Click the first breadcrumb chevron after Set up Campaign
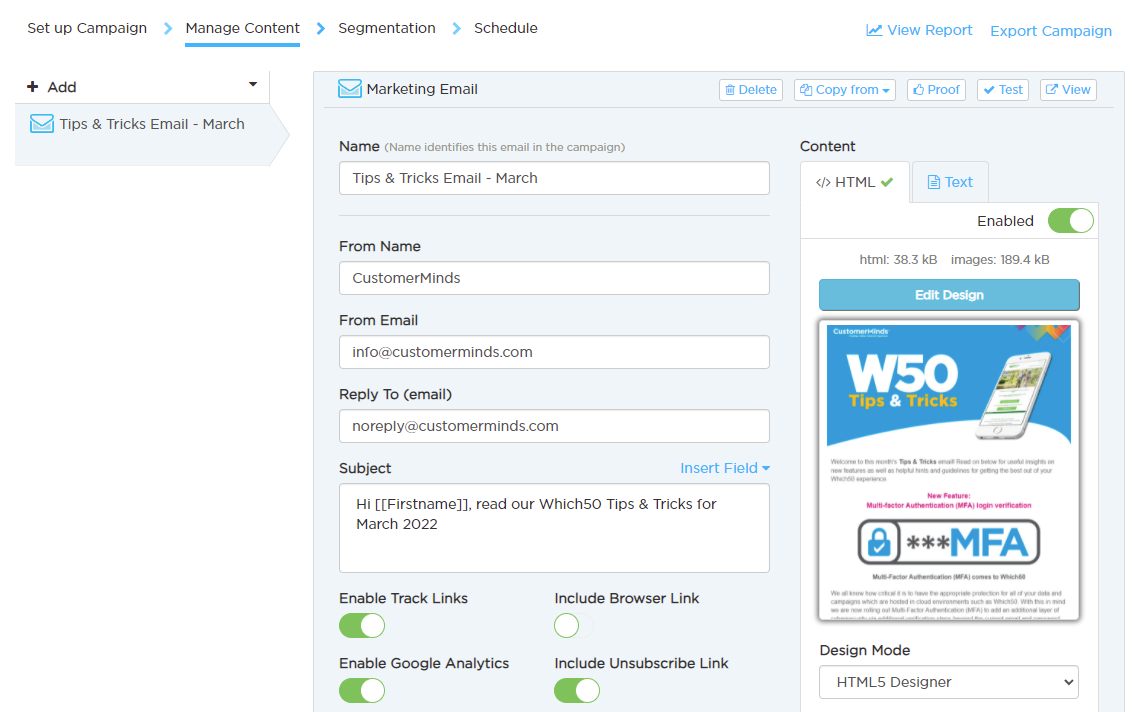1132x712 pixels. [168, 28]
